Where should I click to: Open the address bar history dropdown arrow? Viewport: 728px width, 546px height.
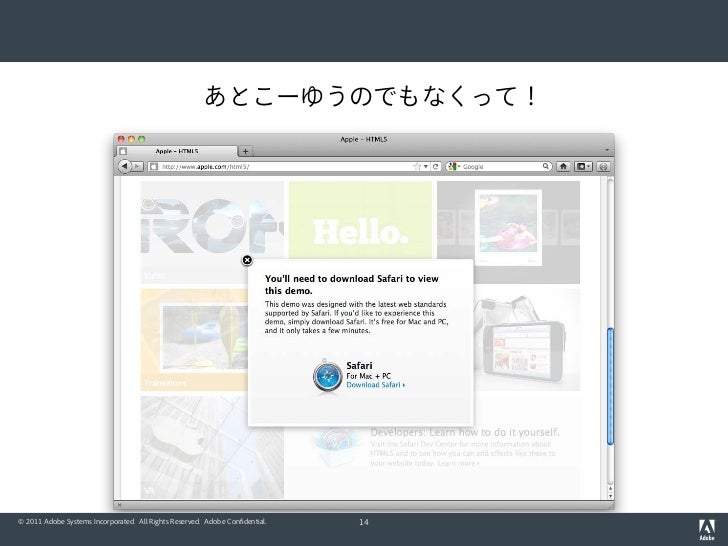(425, 166)
